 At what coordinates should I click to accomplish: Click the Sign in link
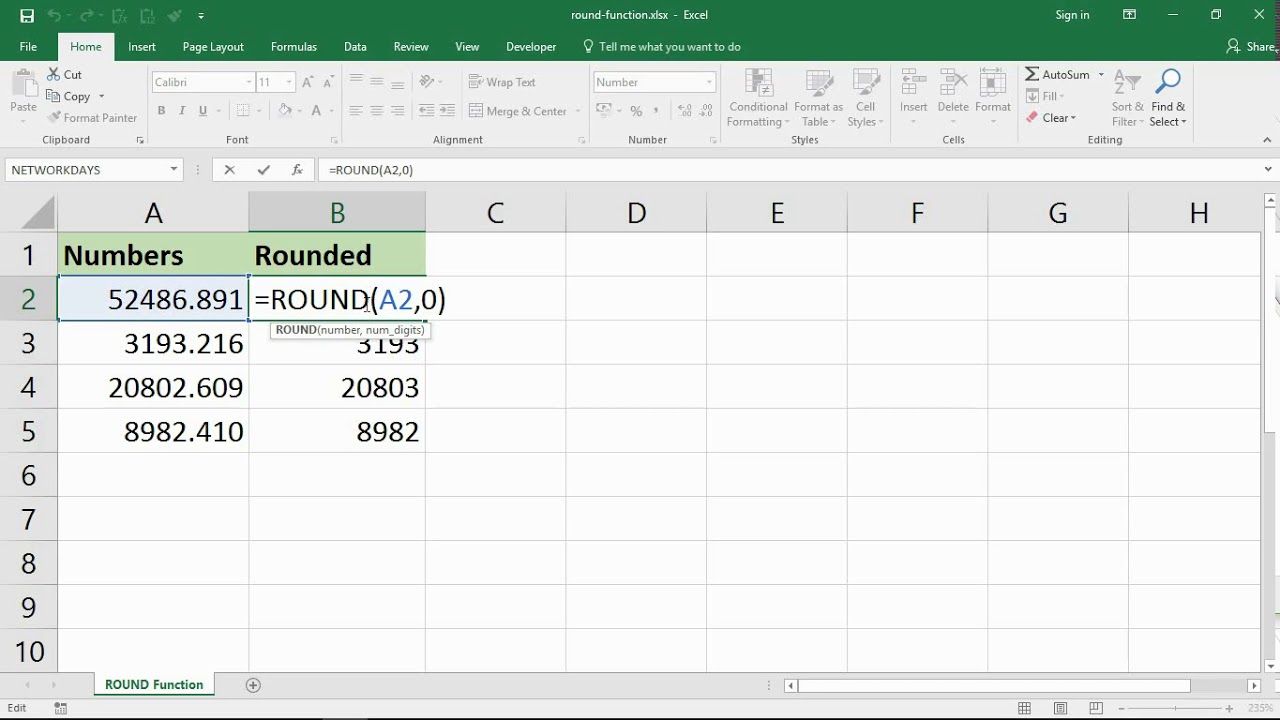click(x=1072, y=15)
